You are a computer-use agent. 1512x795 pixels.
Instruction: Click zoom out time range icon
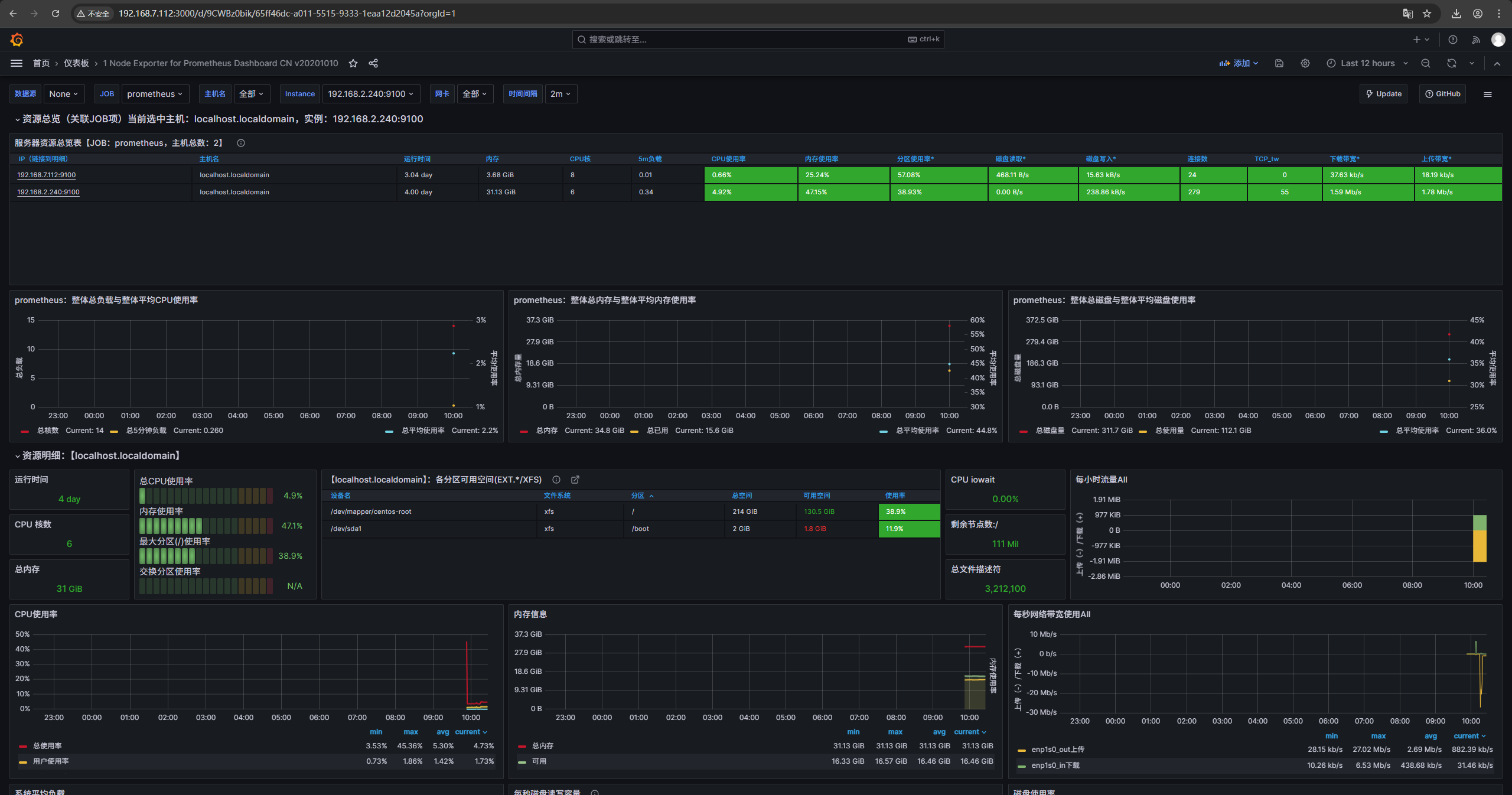(x=1426, y=63)
